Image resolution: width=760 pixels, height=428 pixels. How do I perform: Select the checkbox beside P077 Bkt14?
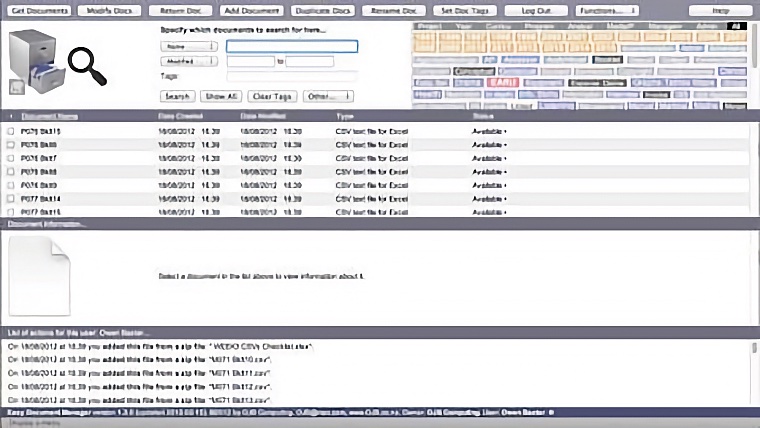click(11, 198)
